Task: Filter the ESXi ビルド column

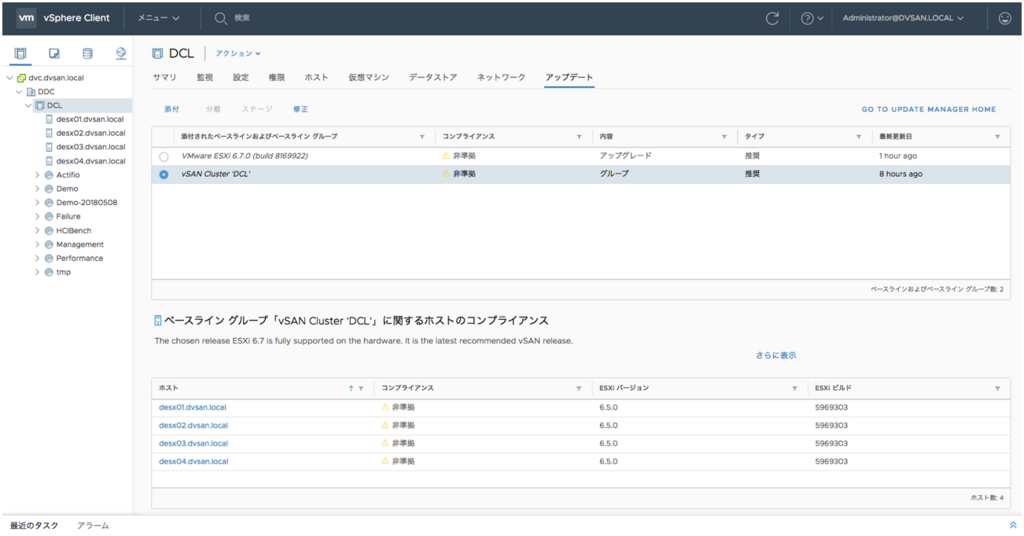Action: [997, 388]
